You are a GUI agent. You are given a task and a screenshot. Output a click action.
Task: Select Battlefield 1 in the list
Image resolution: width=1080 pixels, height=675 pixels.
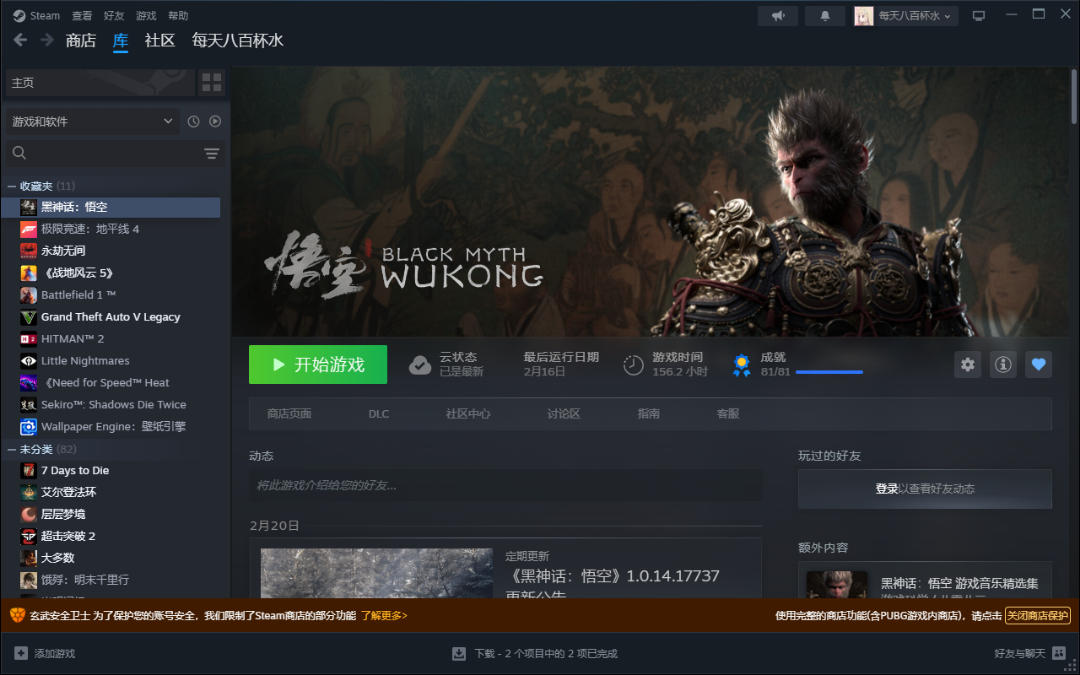tap(111, 295)
